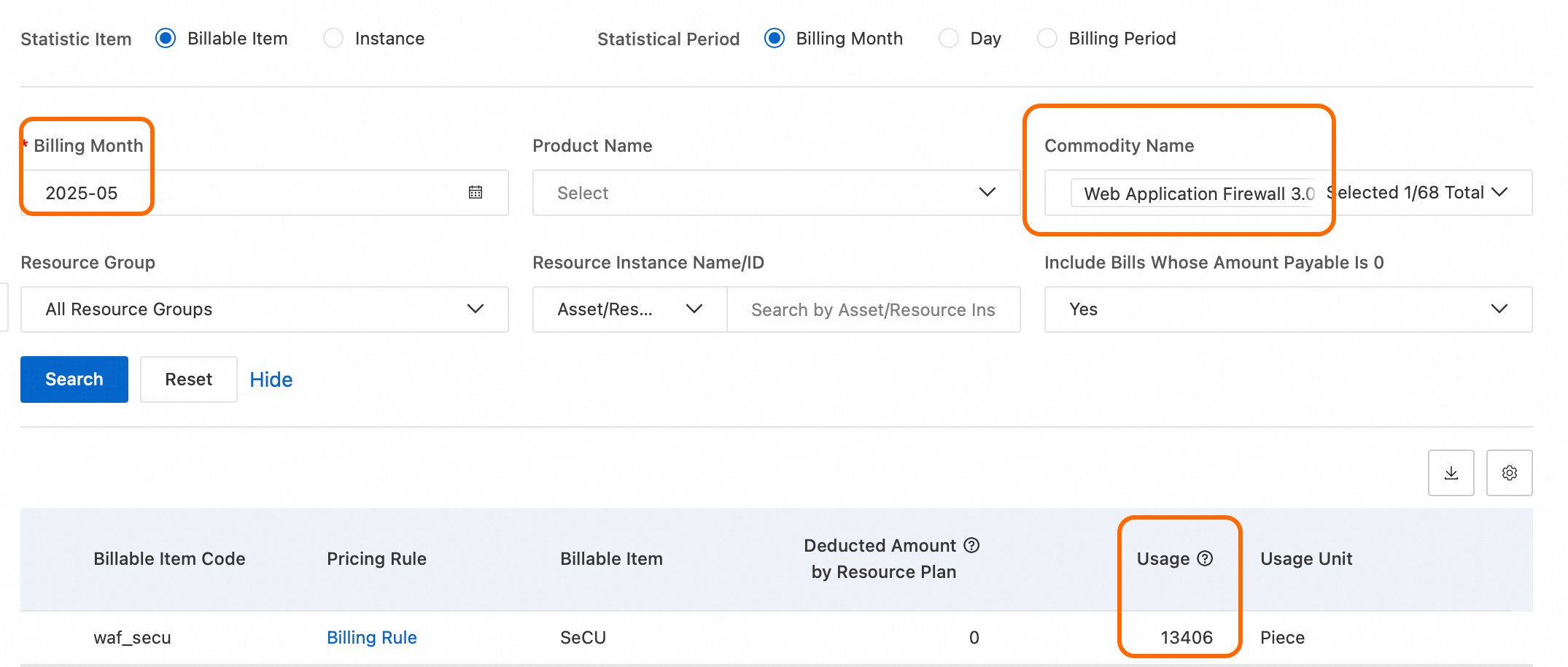
Task: Click help icon next to Usage header
Action: click(x=1206, y=558)
